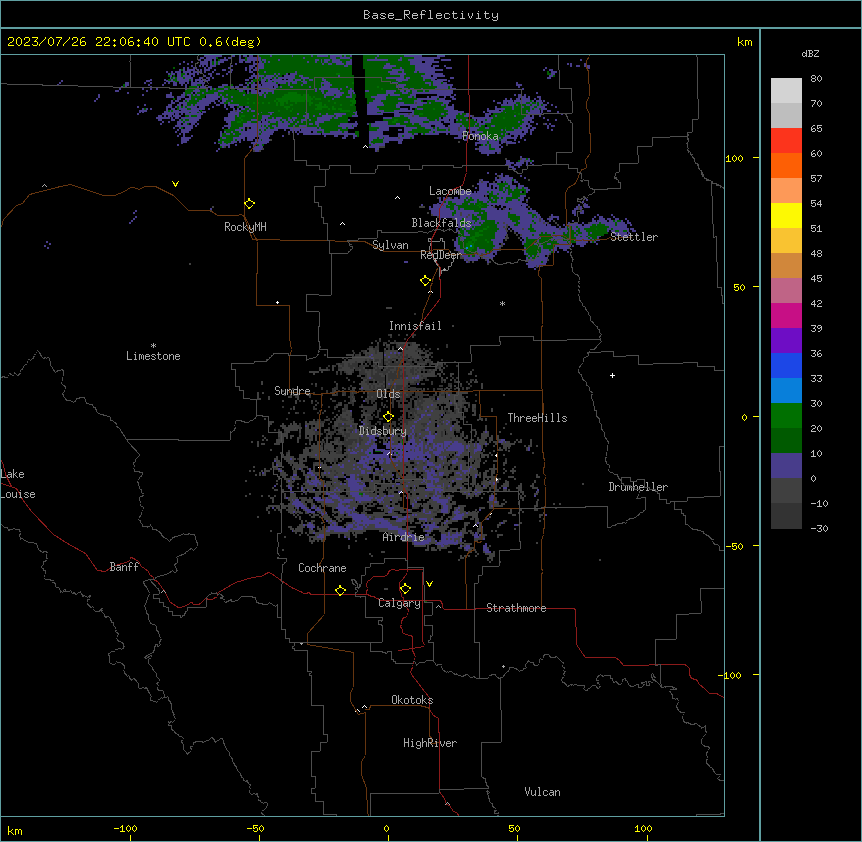Click the Strathmore label
The height and width of the screenshot is (842, 862).
click(x=516, y=608)
